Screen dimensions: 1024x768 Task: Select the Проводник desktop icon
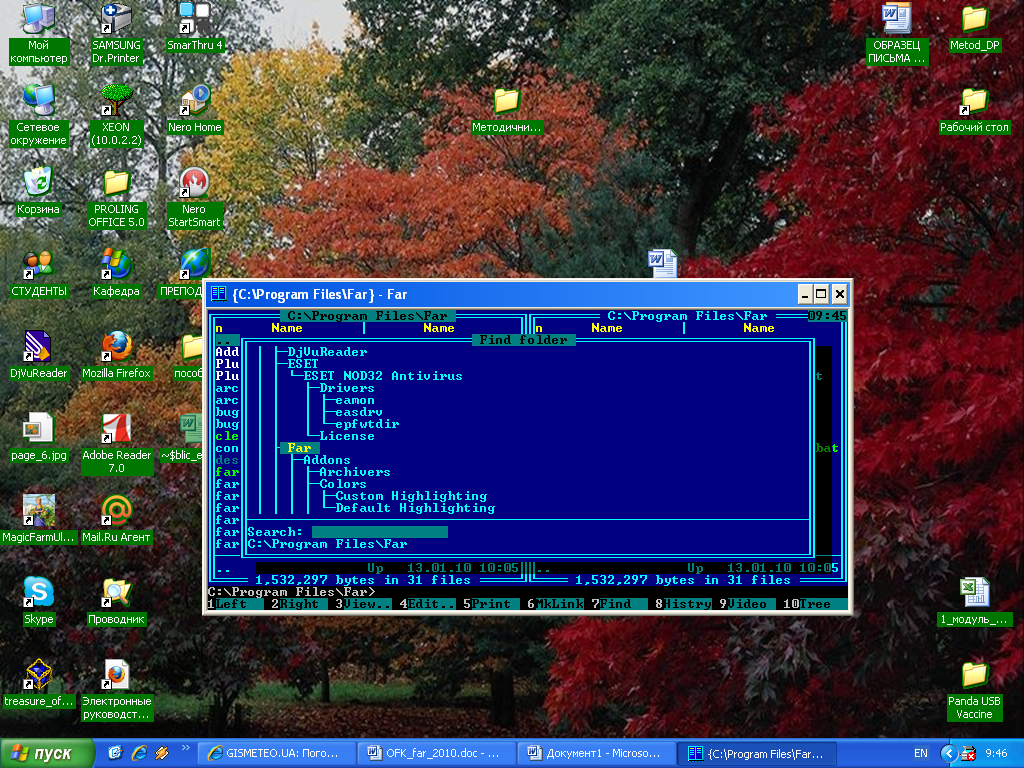coord(116,603)
